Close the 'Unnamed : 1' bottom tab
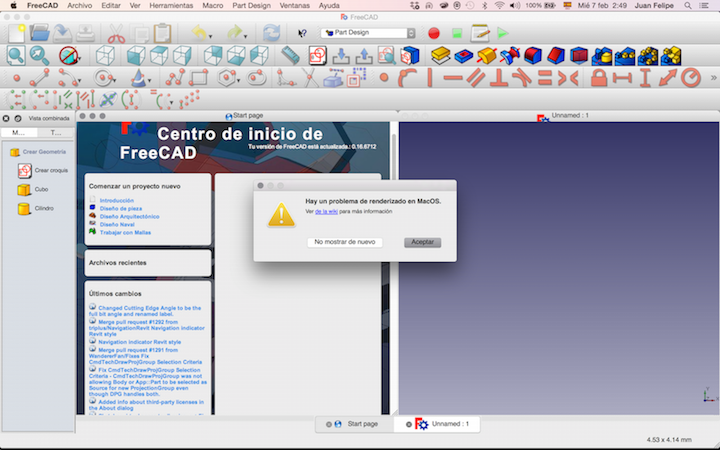The height and width of the screenshot is (450, 720). point(409,424)
